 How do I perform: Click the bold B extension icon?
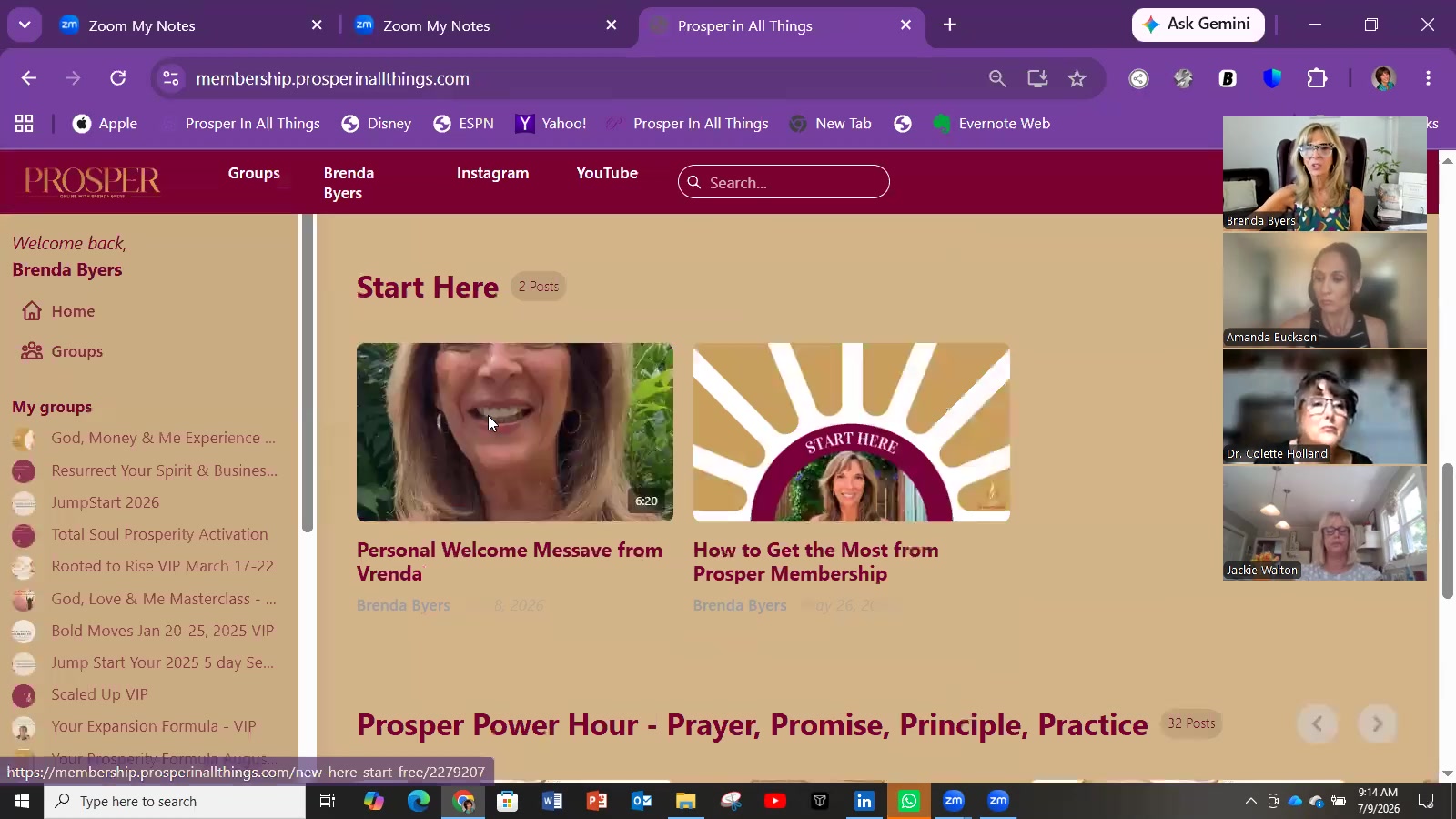point(1228,78)
